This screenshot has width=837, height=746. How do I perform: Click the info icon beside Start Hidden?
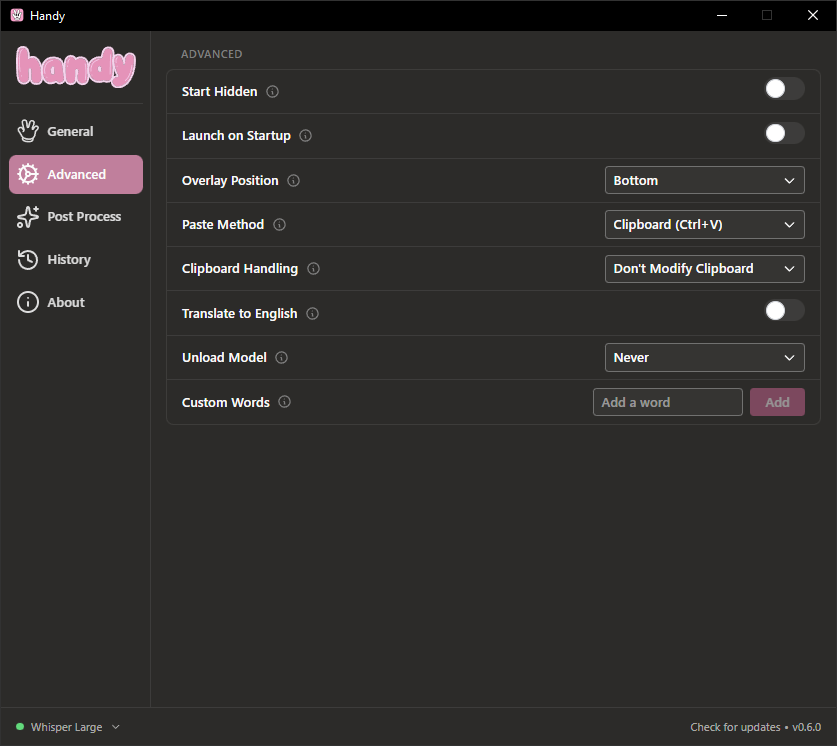click(271, 91)
